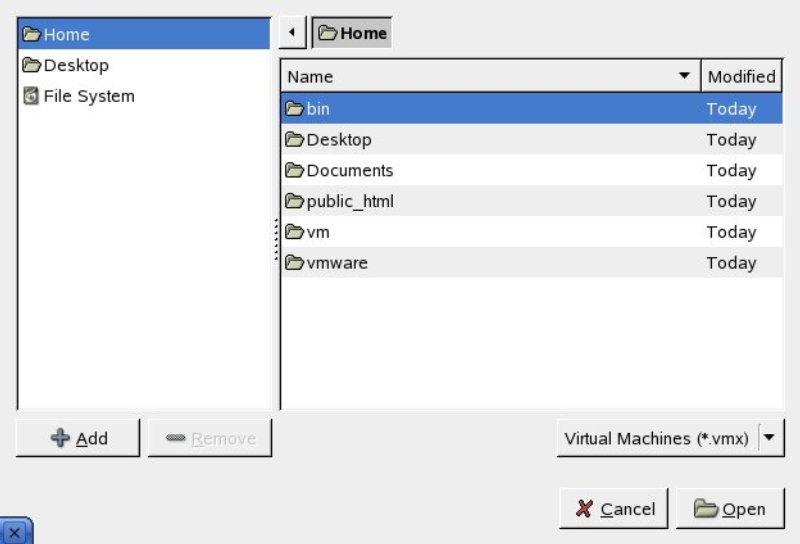Viewport: 800px width, 544px height.
Task: Click the Desktop folder icon in sidebar
Action: click(x=31, y=66)
